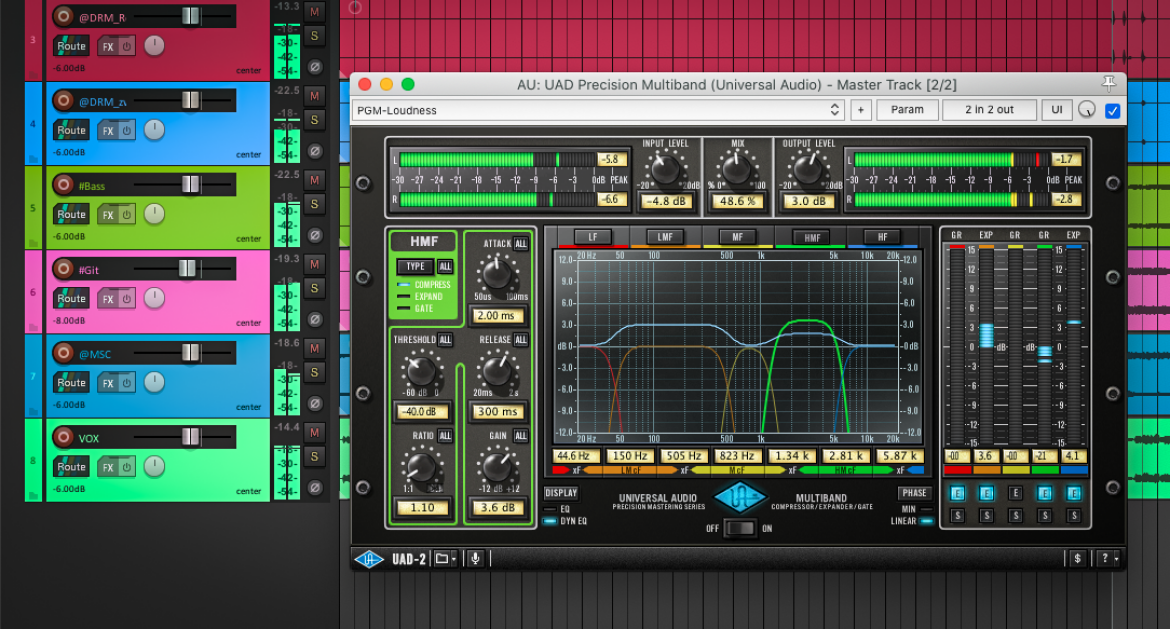Add a preset using the plus button
Image resolution: width=1170 pixels, height=629 pixels.
[x=860, y=110]
